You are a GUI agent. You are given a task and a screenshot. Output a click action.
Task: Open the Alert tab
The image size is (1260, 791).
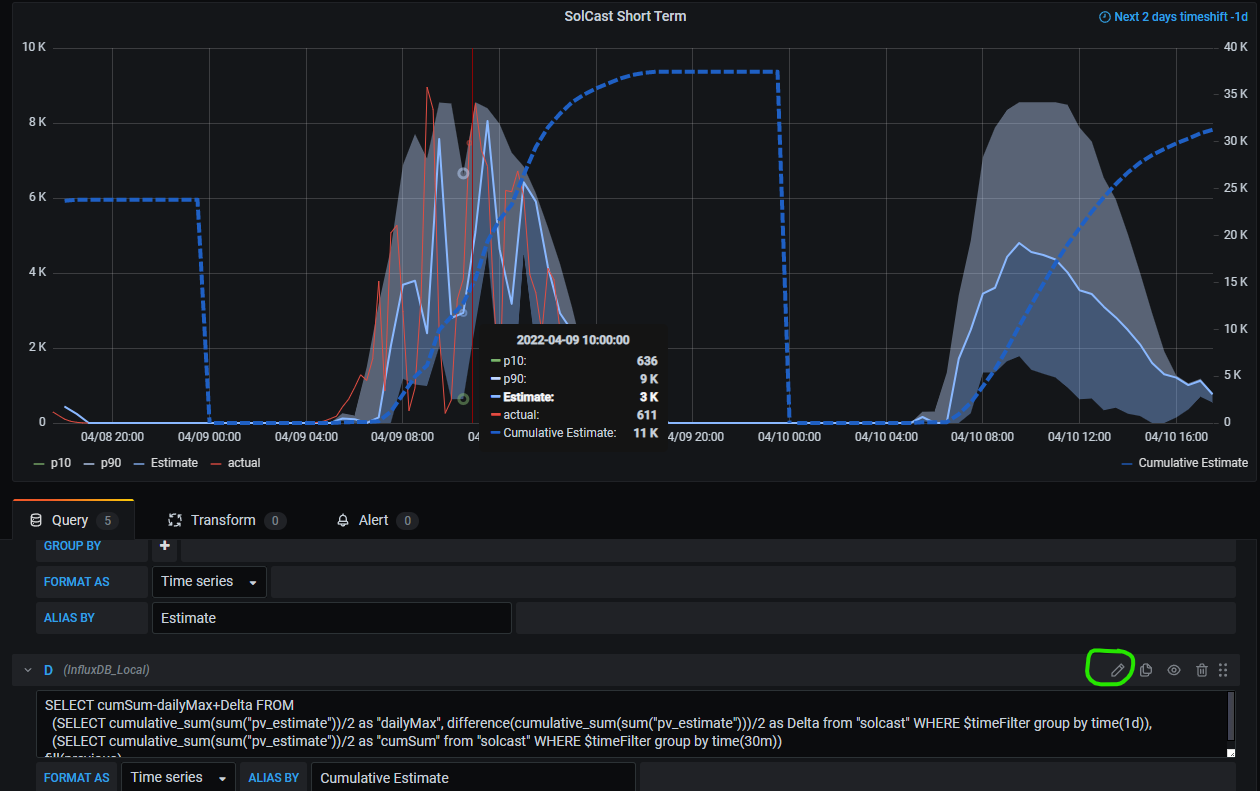373,520
